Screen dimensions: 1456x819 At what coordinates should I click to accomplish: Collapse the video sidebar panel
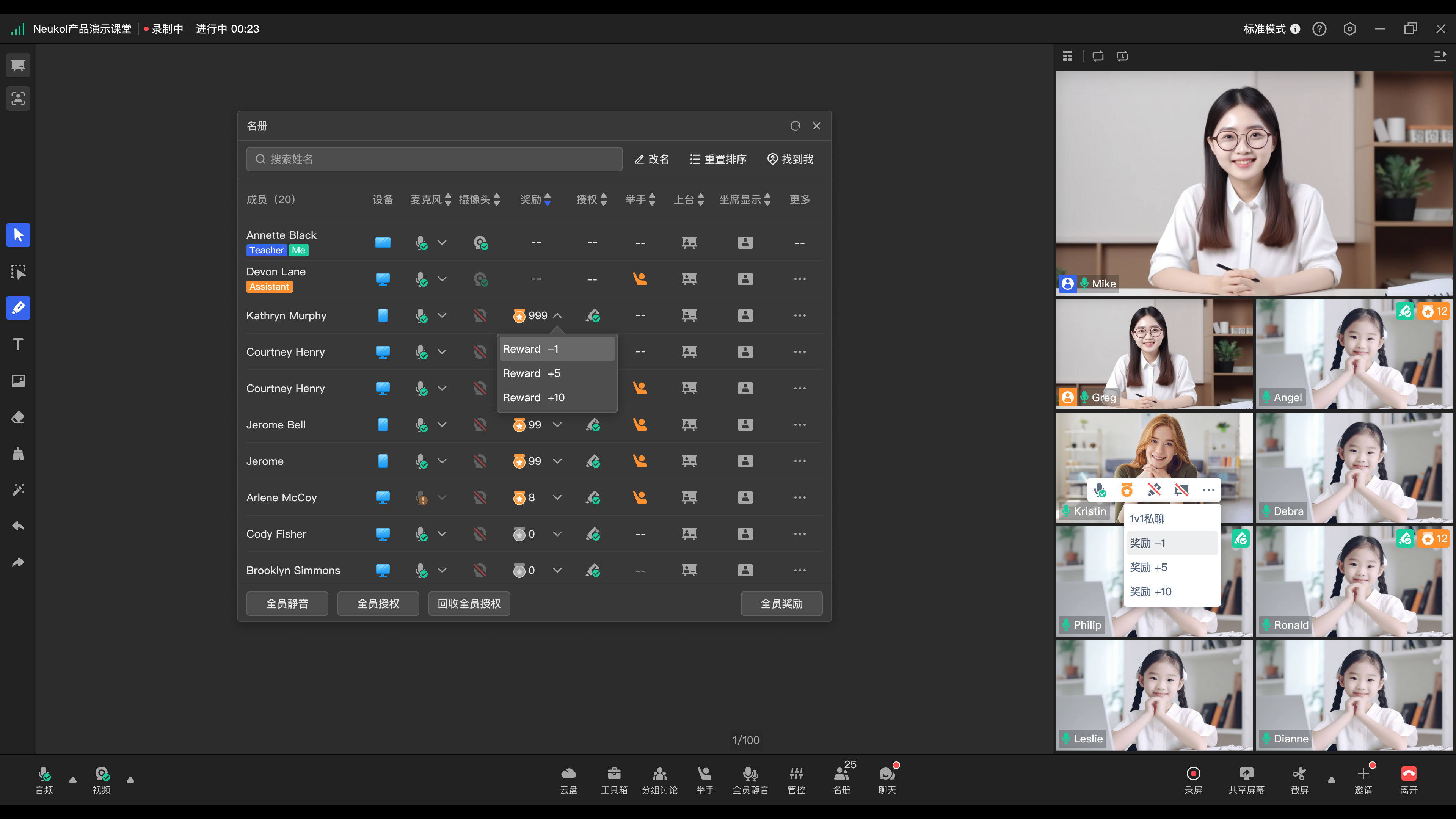point(1440,56)
